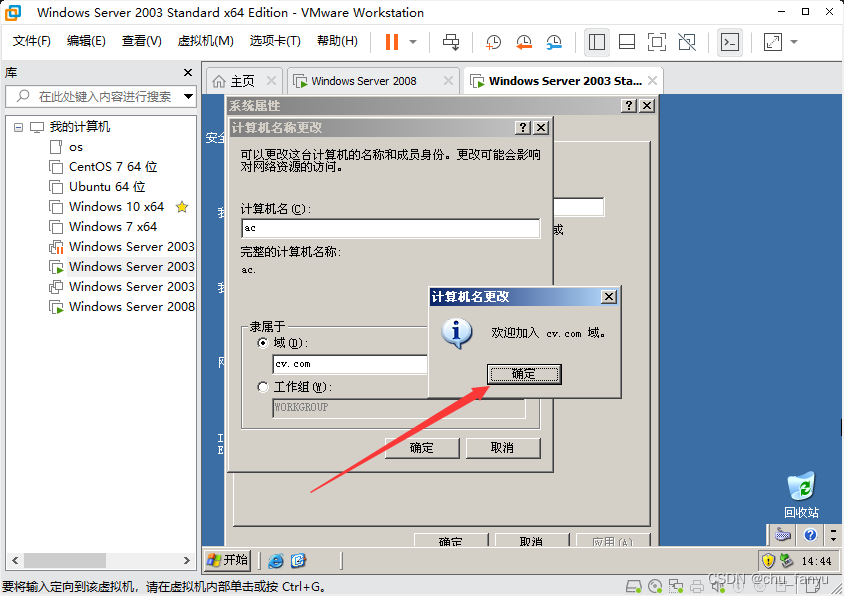
Task: Click the language bar help icon
Action: (810, 535)
